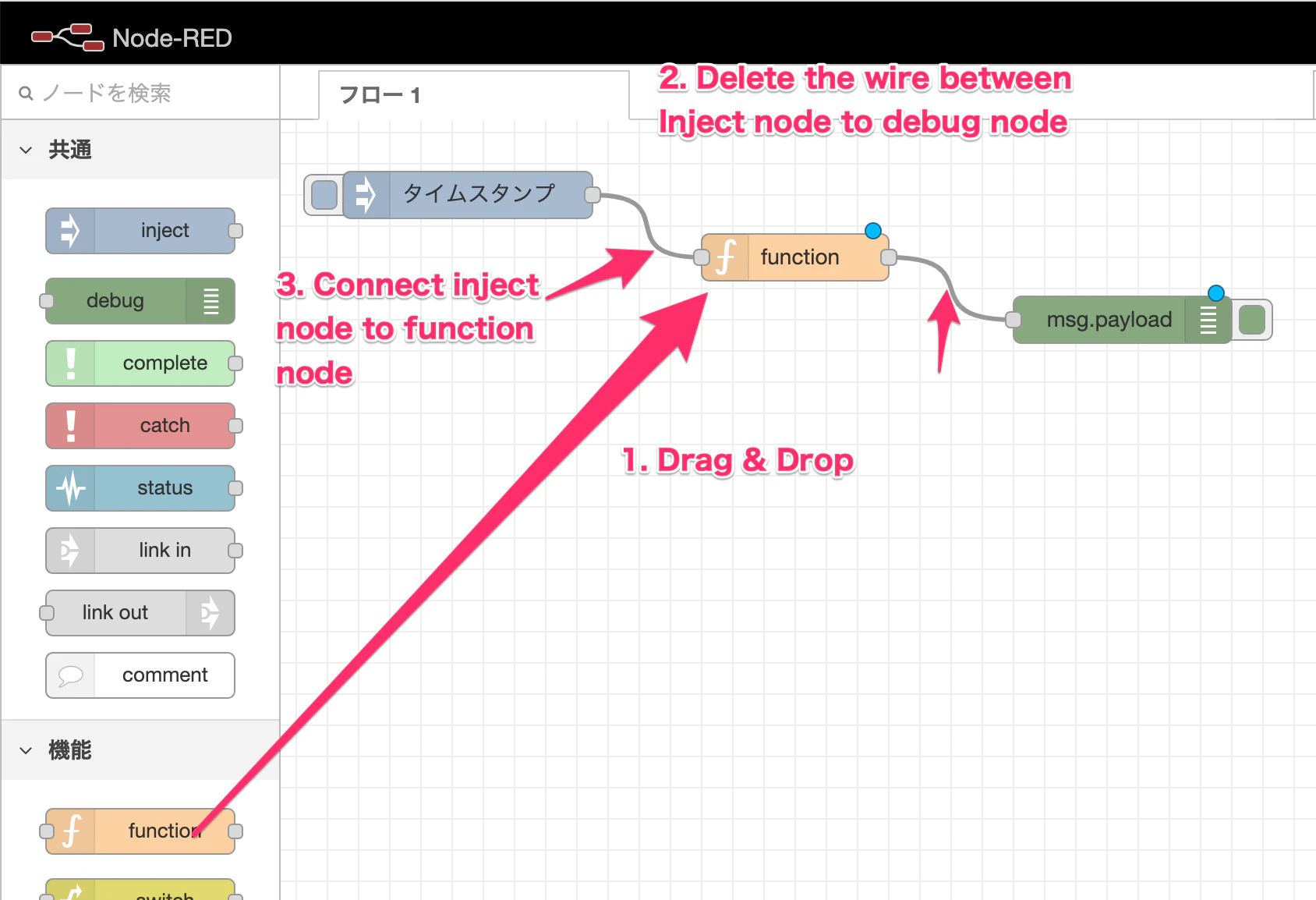Click the palette link in node output port
Viewport: 1316px width, 900px height.
[x=235, y=551]
